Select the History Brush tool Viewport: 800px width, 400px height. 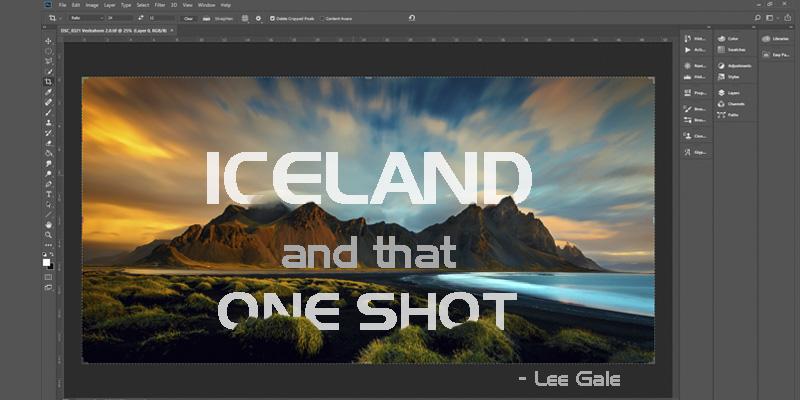coord(48,133)
